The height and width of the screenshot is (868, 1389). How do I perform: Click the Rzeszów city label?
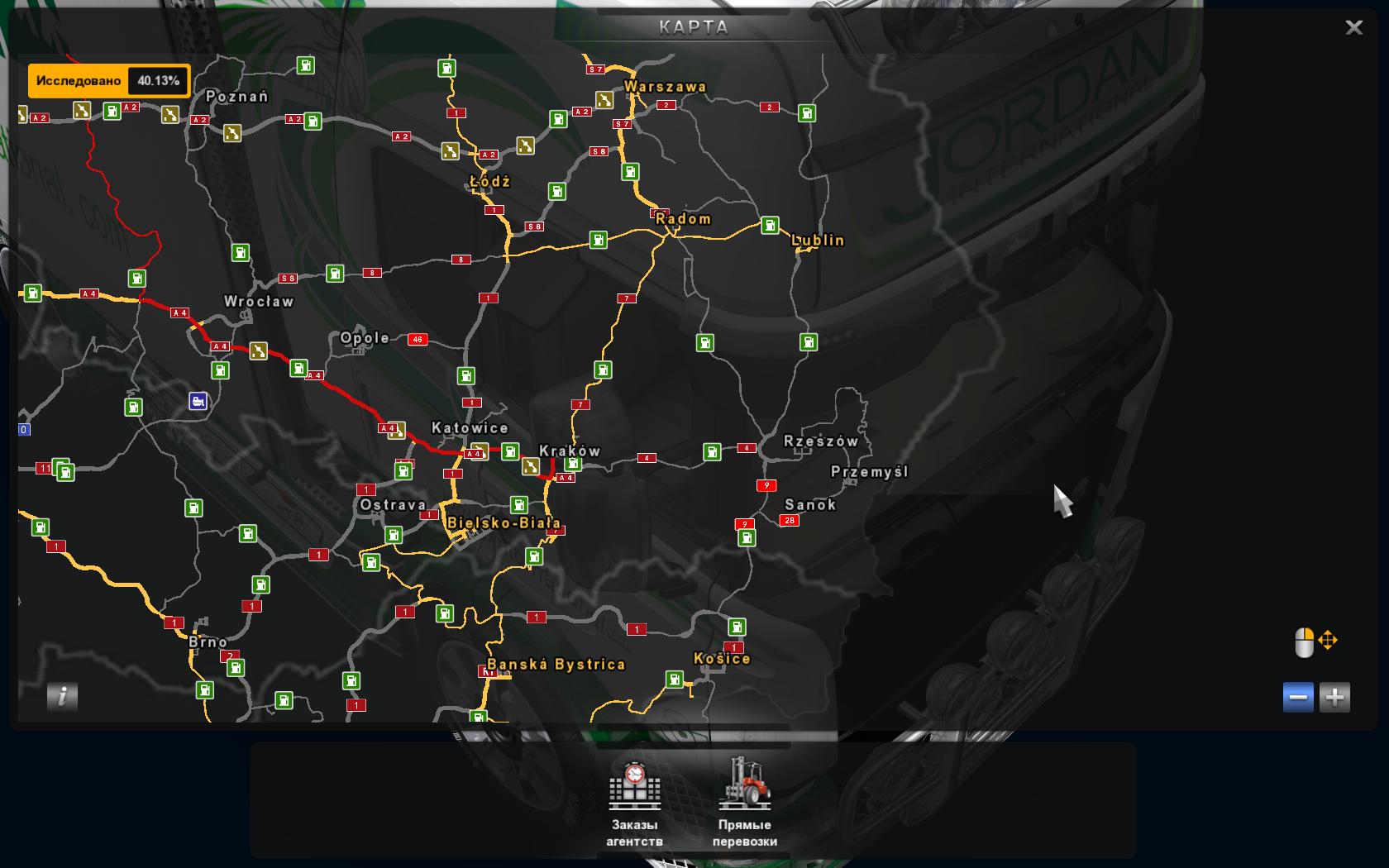[x=822, y=441]
